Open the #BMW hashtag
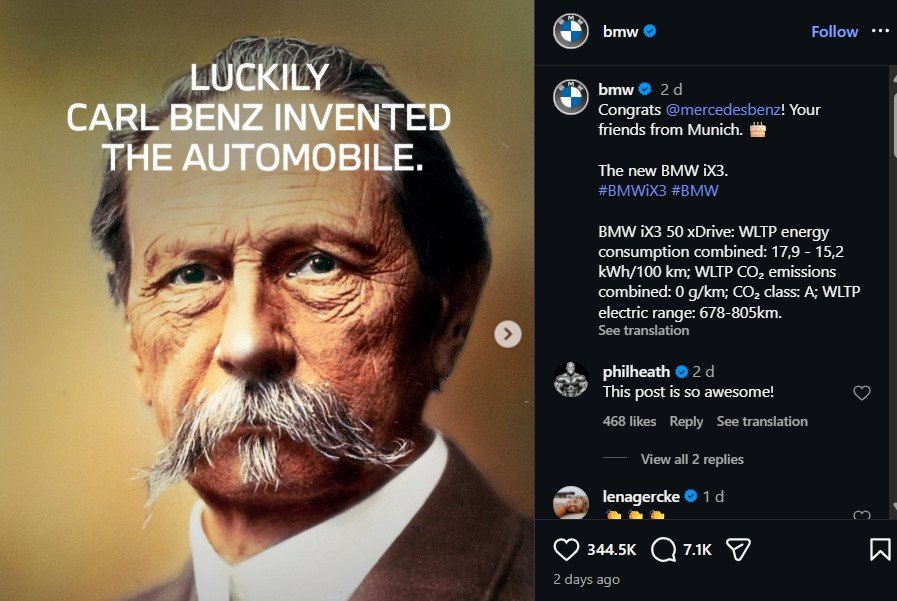The height and width of the screenshot is (601, 897). (695, 191)
